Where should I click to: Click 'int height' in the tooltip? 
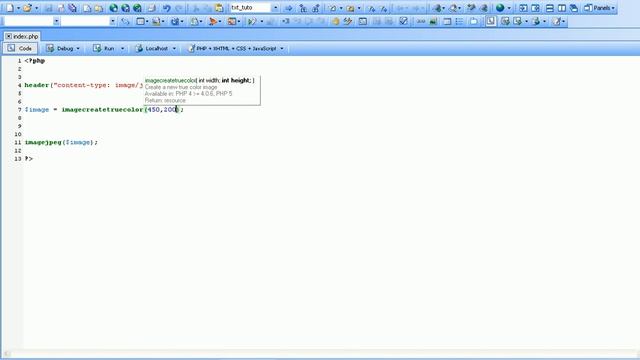236,80
